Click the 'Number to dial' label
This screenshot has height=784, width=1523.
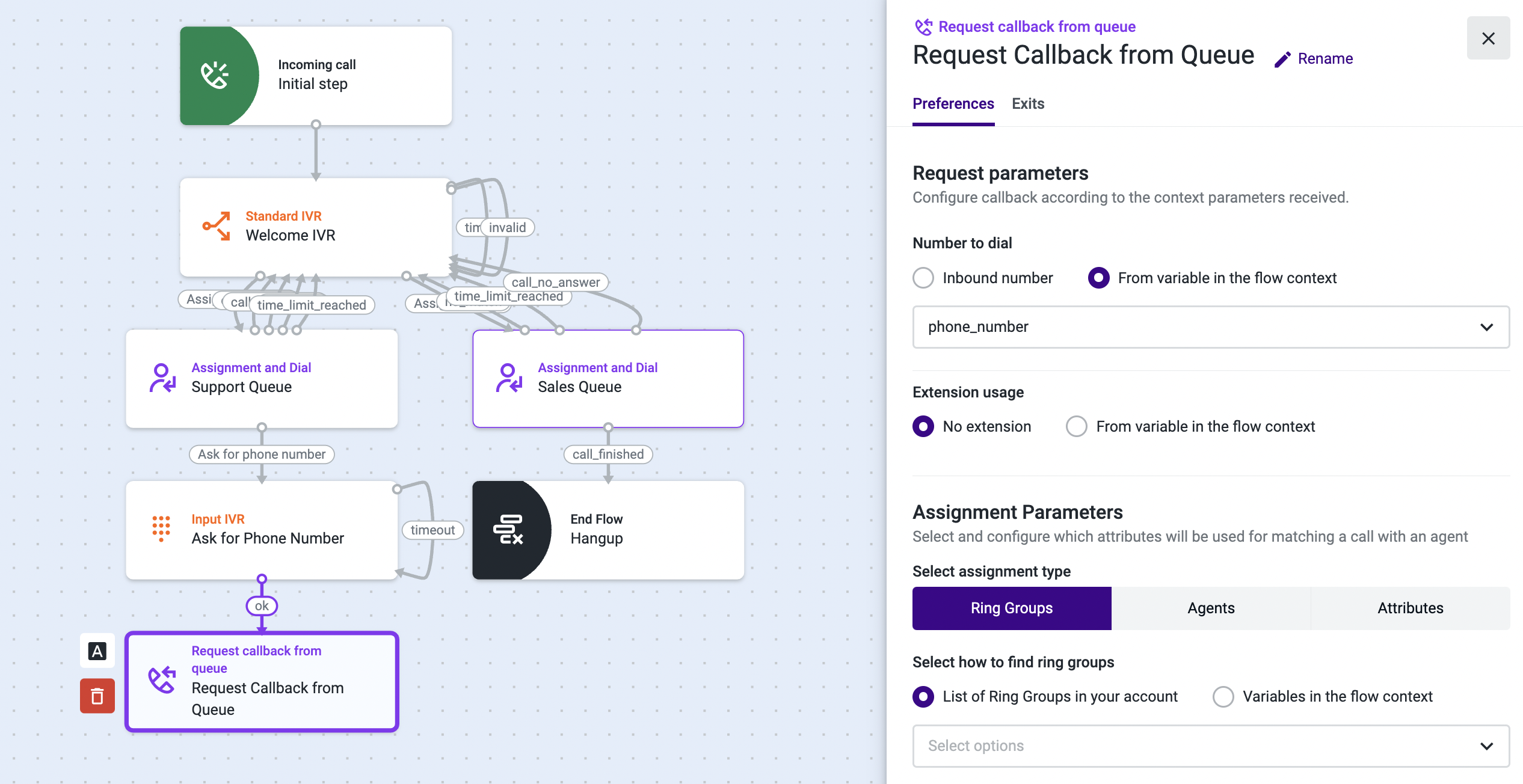[962, 243]
